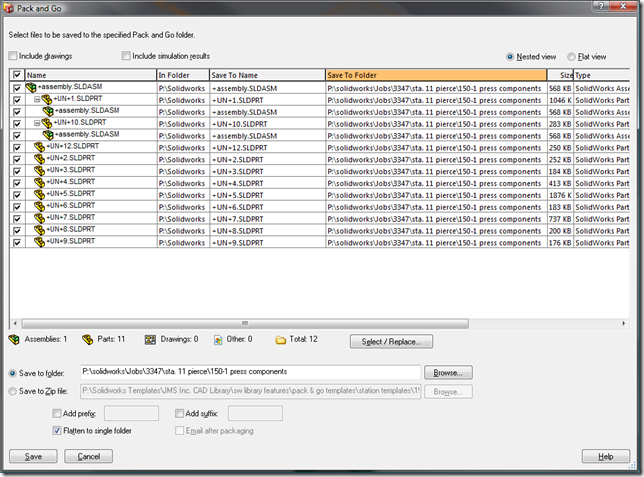
Task: Click the Pack and Go title bar icon
Action: (9, 8)
